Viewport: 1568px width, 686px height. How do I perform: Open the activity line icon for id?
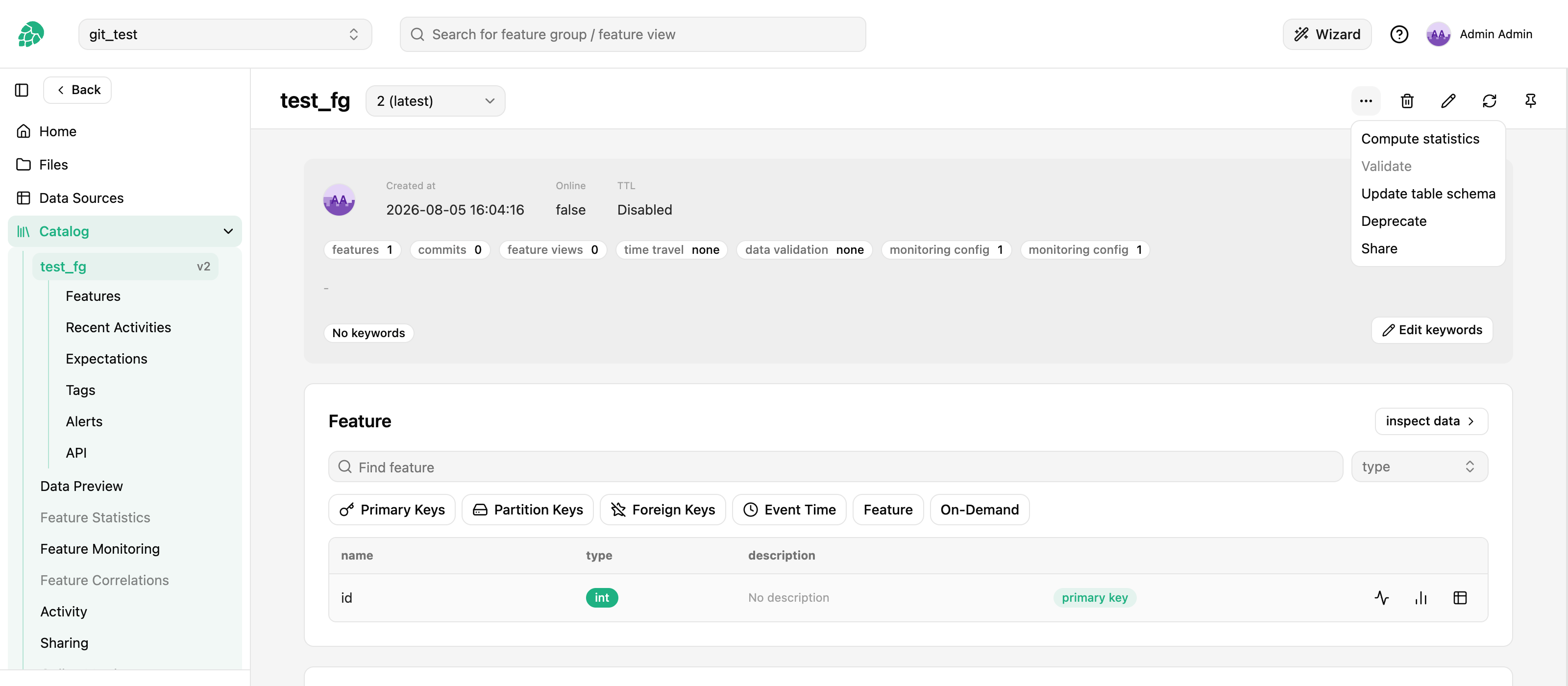click(1381, 598)
